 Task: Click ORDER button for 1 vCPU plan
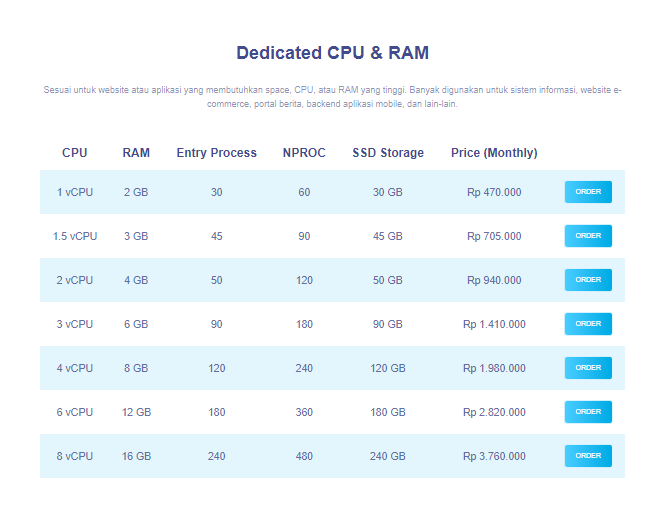[x=588, y=192]
